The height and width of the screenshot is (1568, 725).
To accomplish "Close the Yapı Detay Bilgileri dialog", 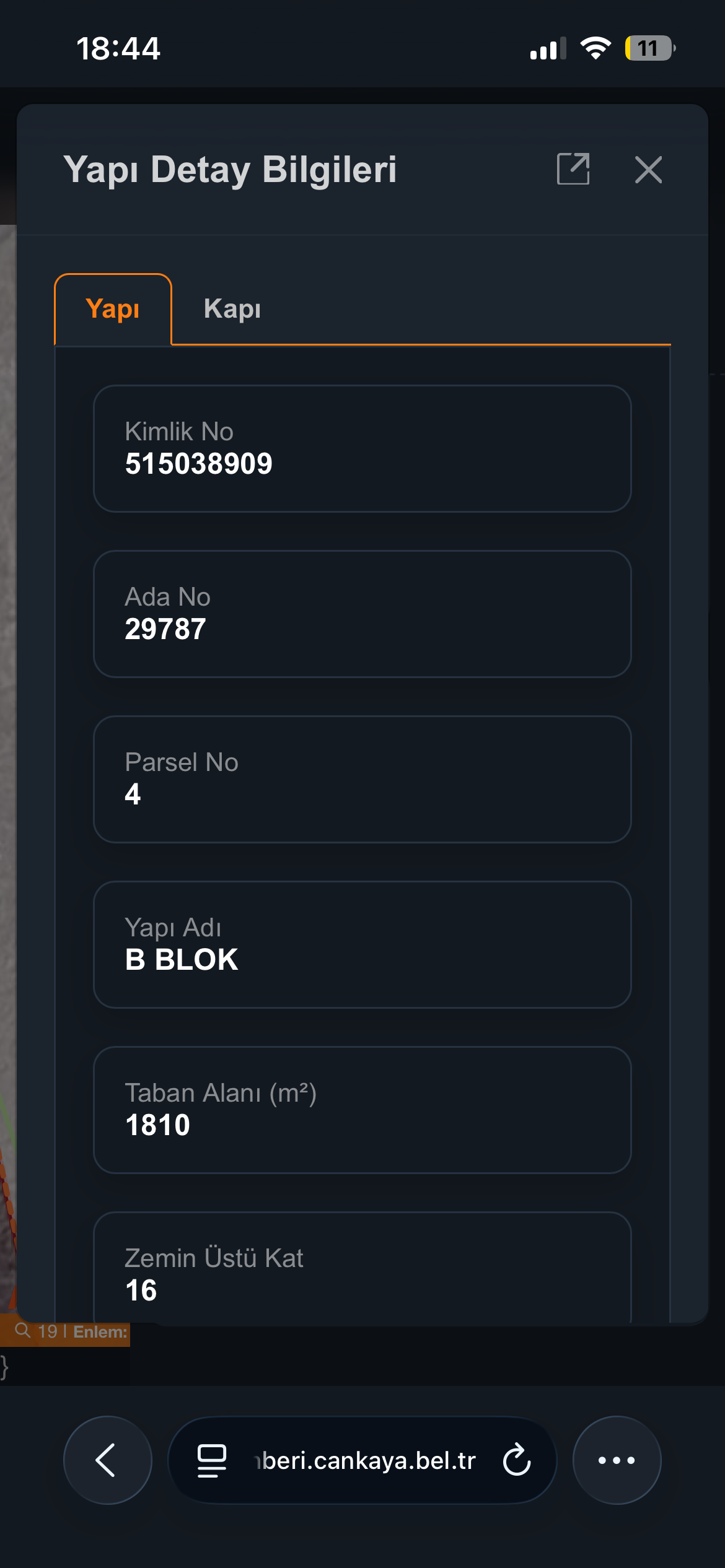I will [648, 170].
